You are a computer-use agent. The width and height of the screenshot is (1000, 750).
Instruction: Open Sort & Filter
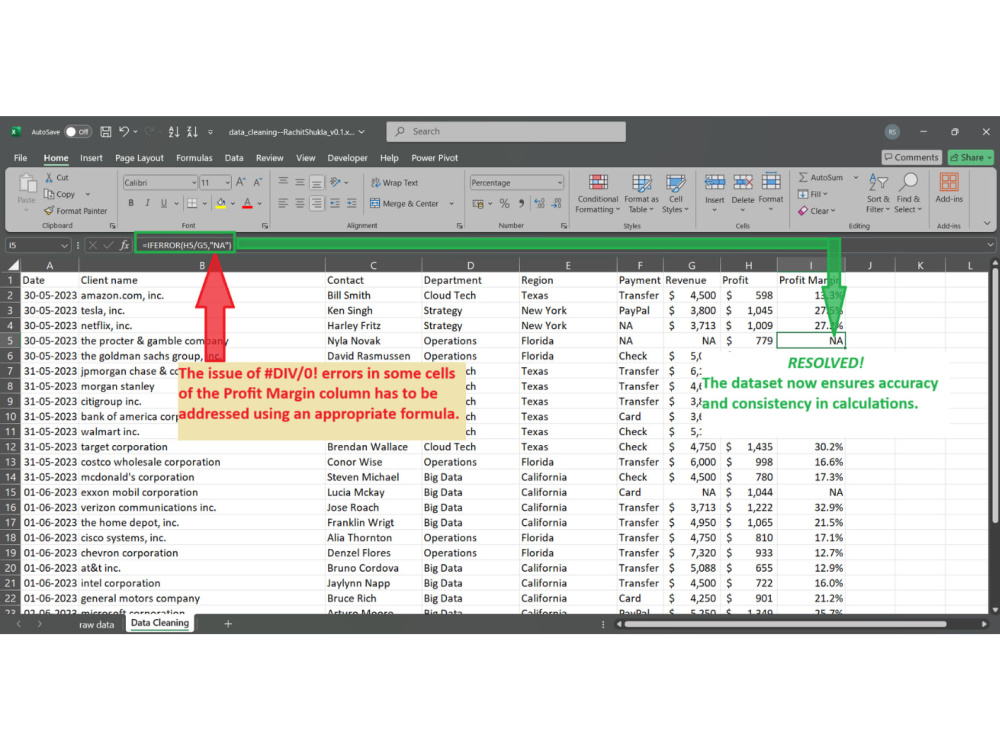tap(878, 194)
